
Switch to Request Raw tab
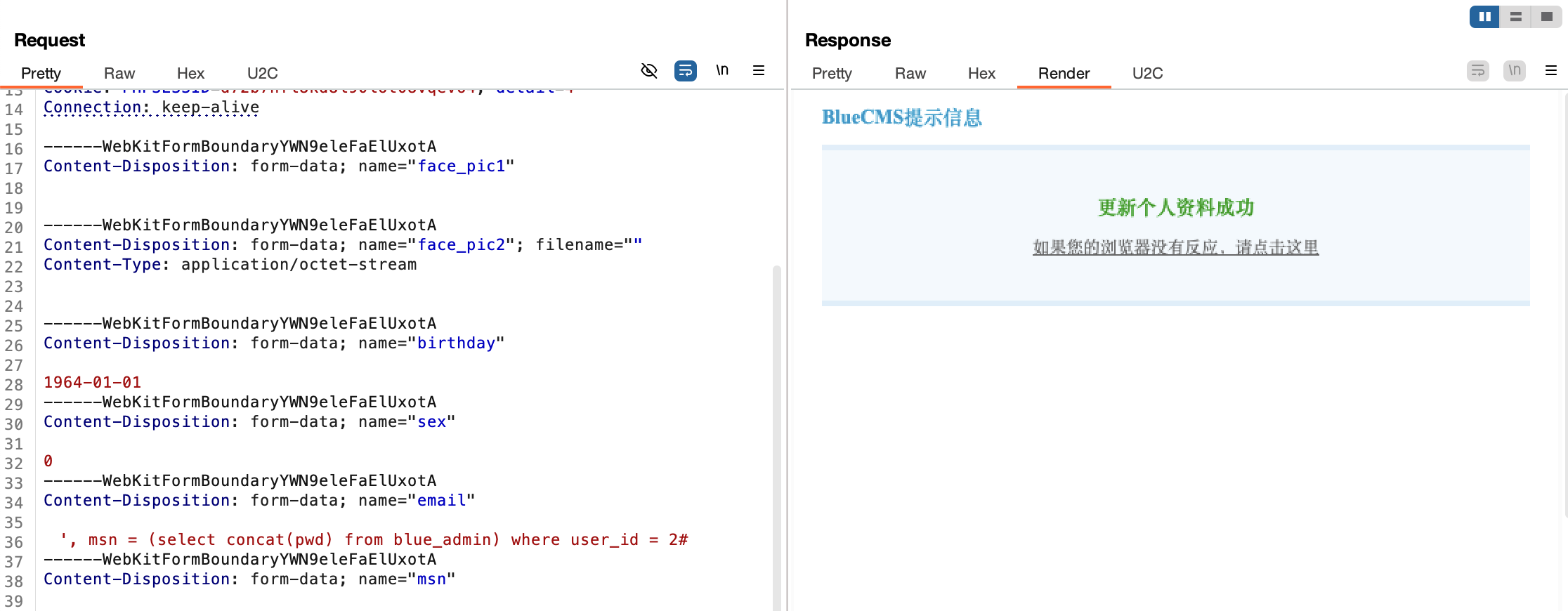coord(119,73)
